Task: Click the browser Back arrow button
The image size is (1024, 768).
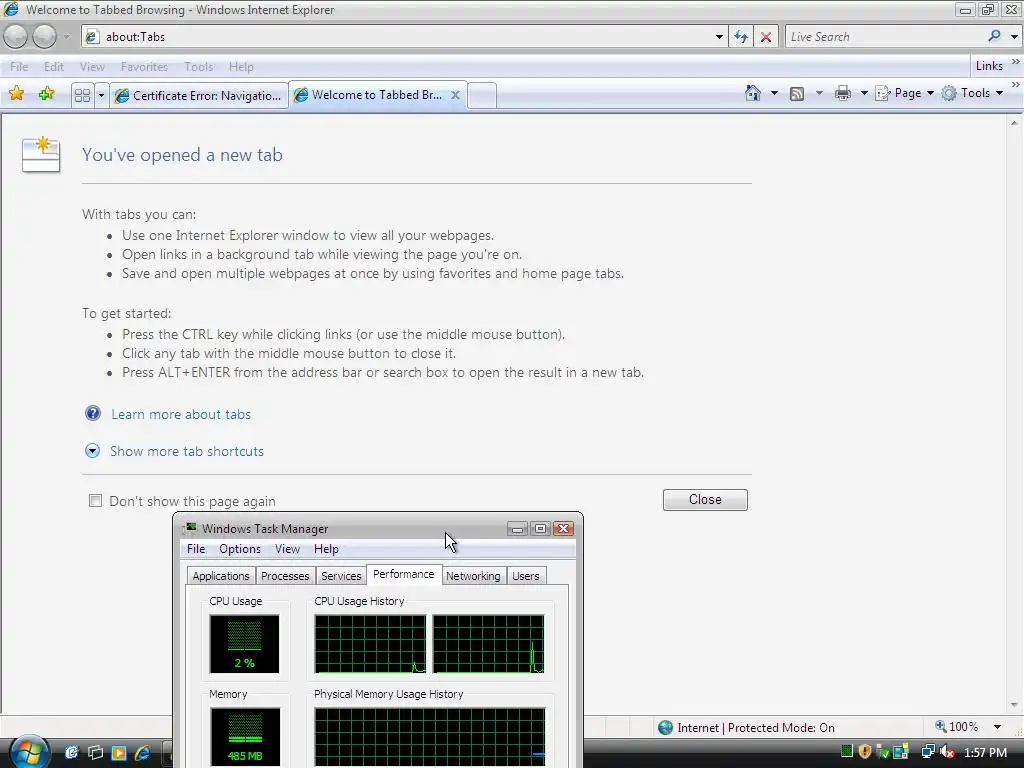Action: (x=16, y=37)
